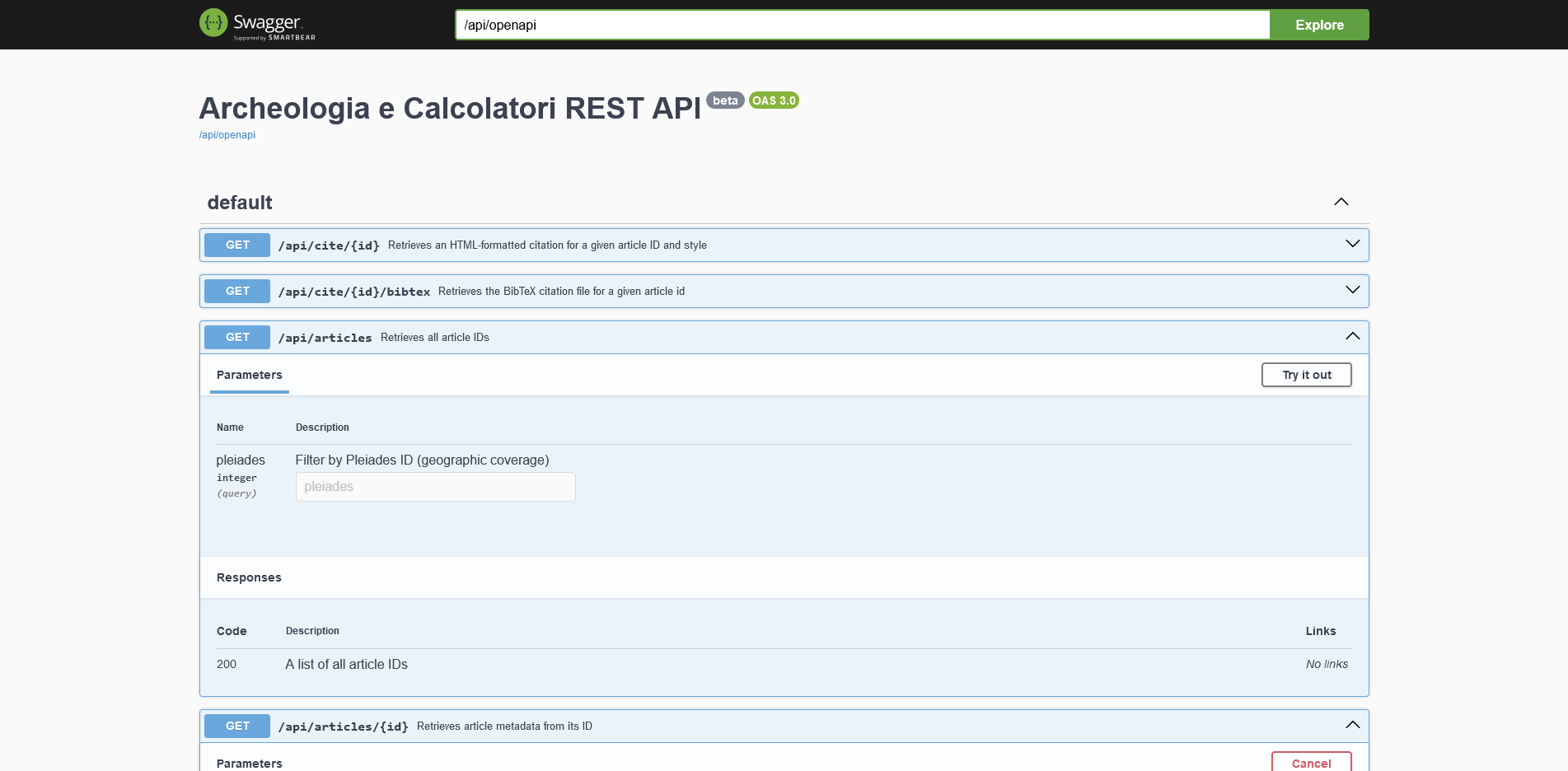Click the Archeologia e Calcolatori REST API title
Screen dimensions: 1568x771
(x=450, y=109)
